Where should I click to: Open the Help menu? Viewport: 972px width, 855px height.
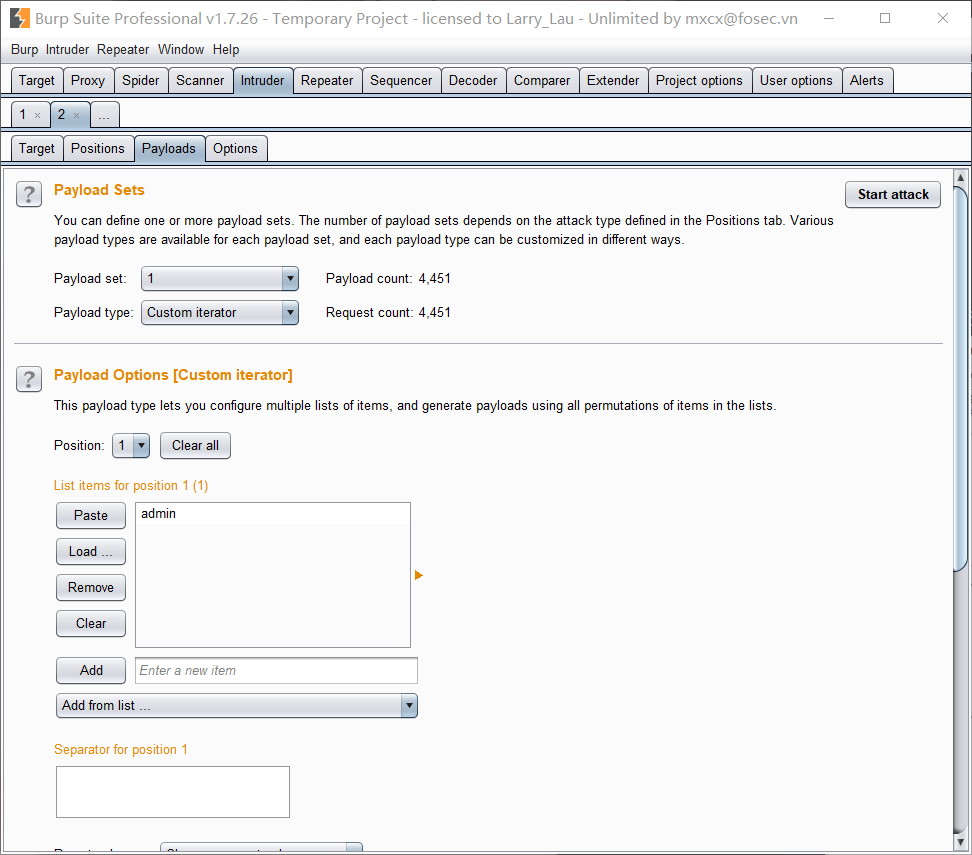226,50
